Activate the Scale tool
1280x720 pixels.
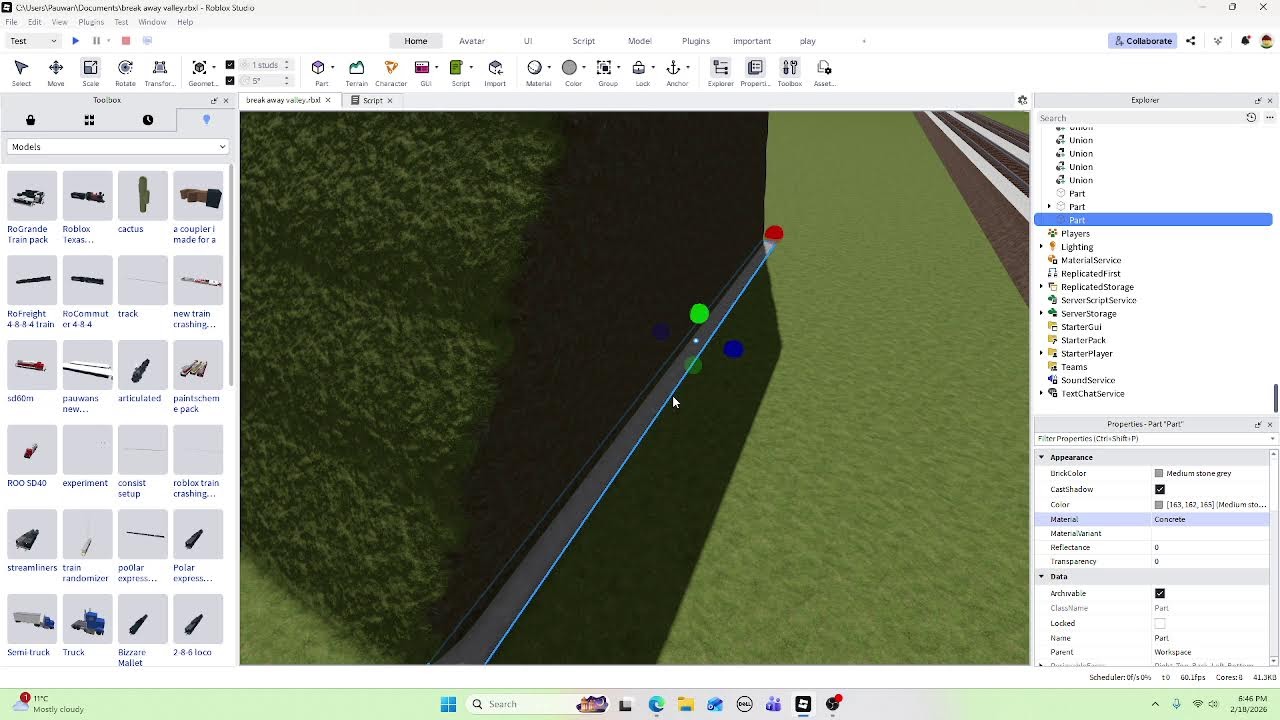click(90, 72)
